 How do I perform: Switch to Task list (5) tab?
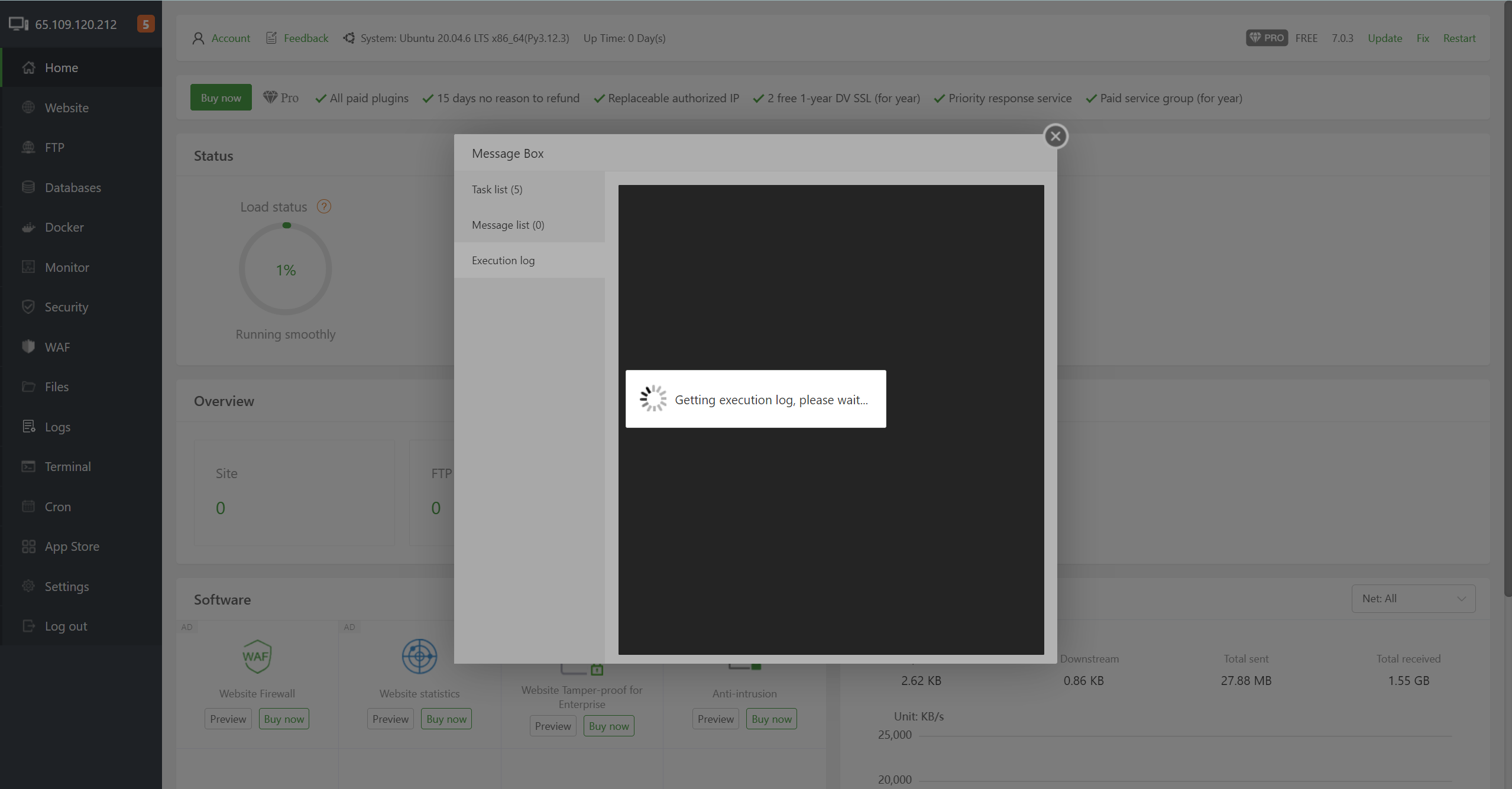tap(497, 190)
